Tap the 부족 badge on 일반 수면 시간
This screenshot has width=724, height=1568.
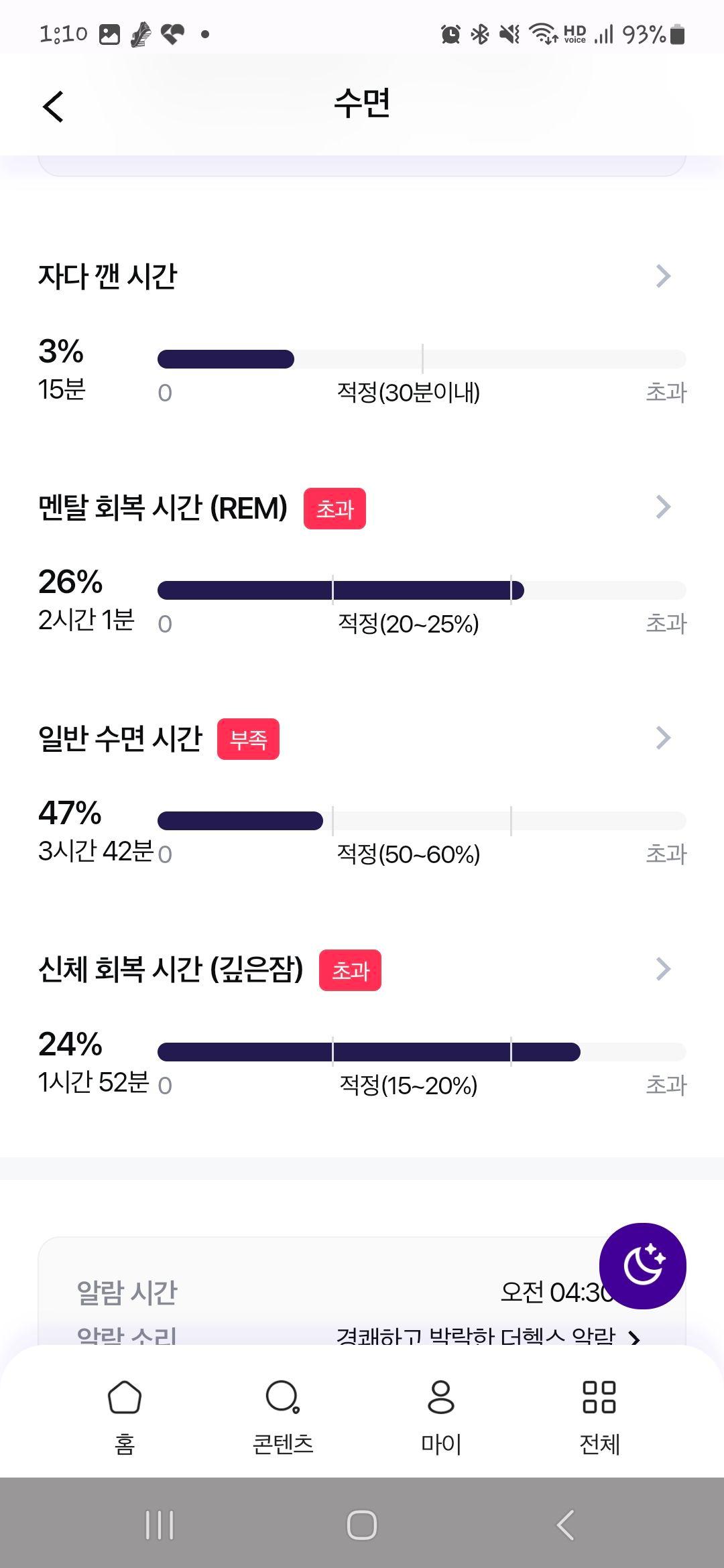coord(248,739)
